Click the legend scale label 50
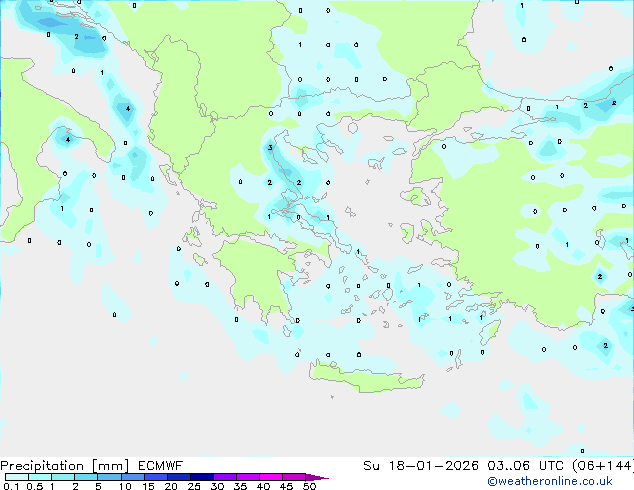This screenshot has width=634, height=490. (310, 486)
